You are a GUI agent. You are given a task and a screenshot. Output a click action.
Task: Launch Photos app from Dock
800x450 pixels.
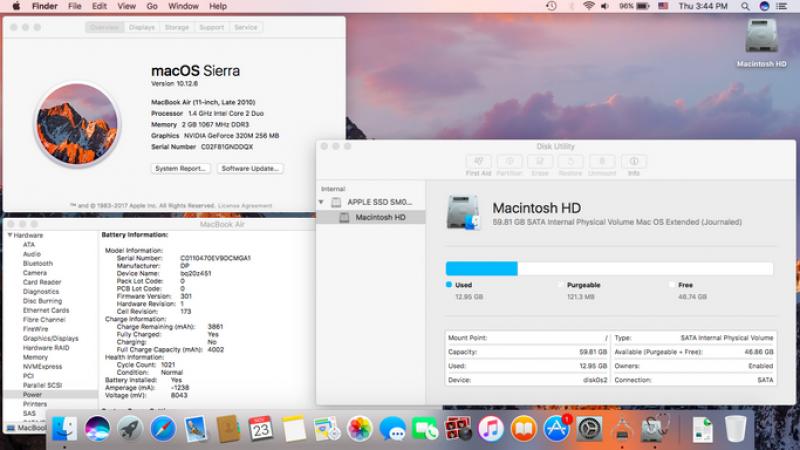360,429
